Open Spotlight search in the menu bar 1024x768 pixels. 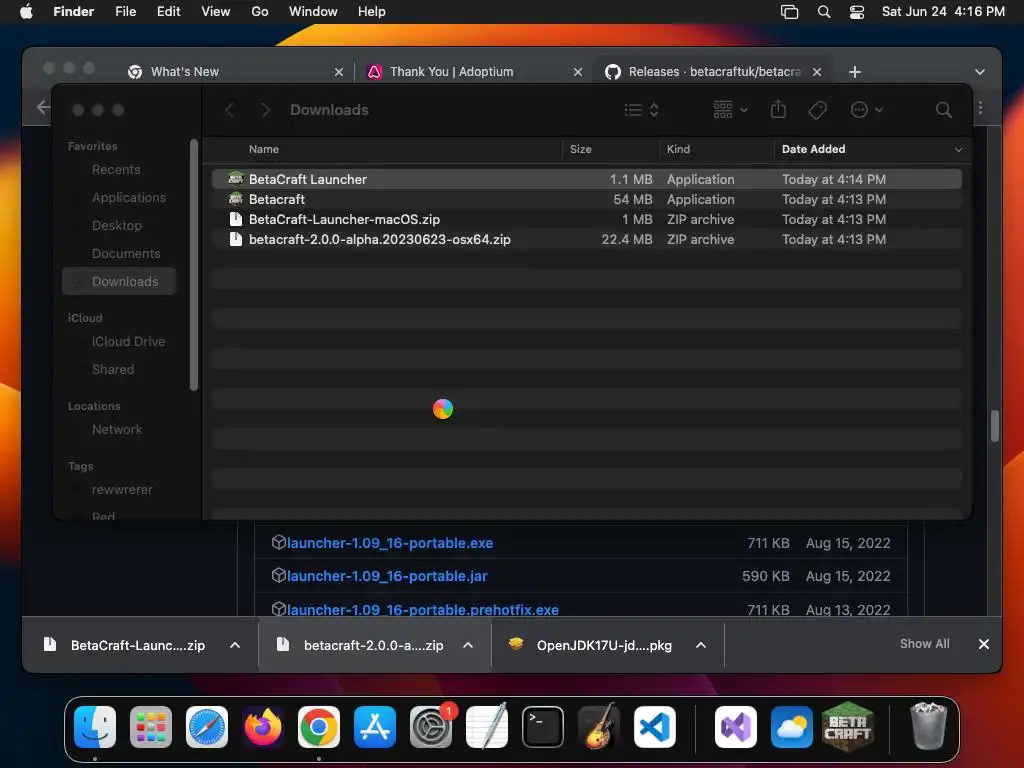824,12
